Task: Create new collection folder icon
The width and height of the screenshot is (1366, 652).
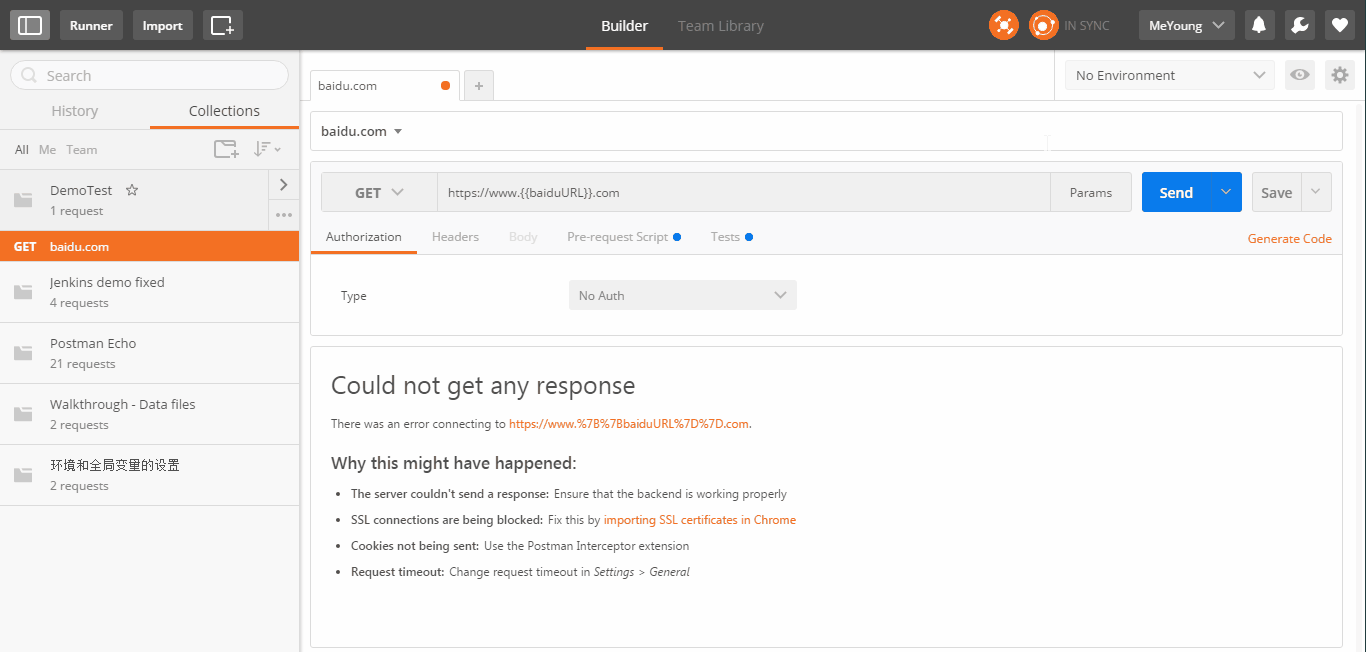Action: (226, 149)
